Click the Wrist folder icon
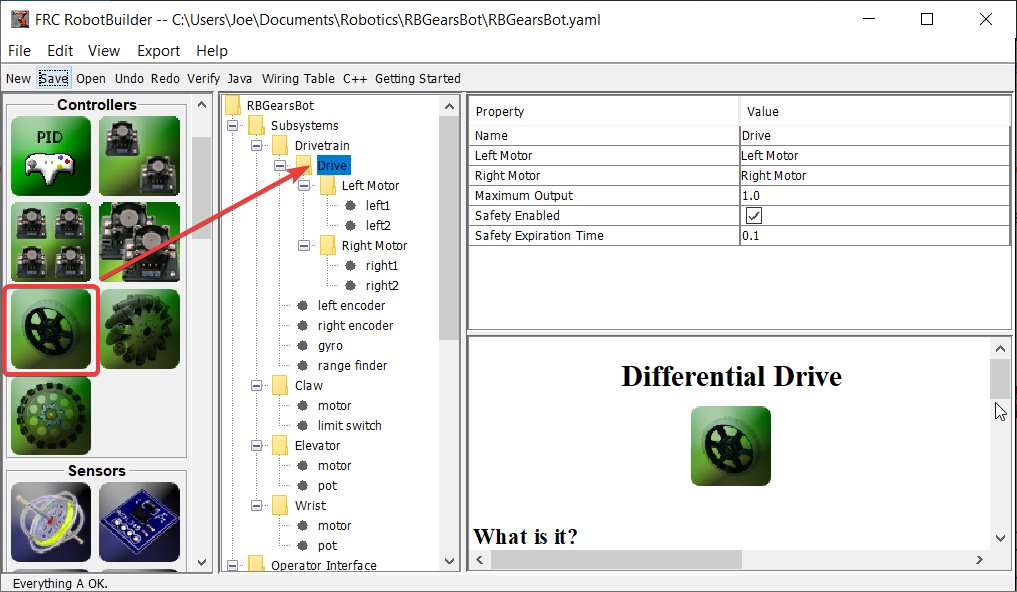Image resolution: width=1017 pixels, height=592 pixels. (x=280, y=505)
